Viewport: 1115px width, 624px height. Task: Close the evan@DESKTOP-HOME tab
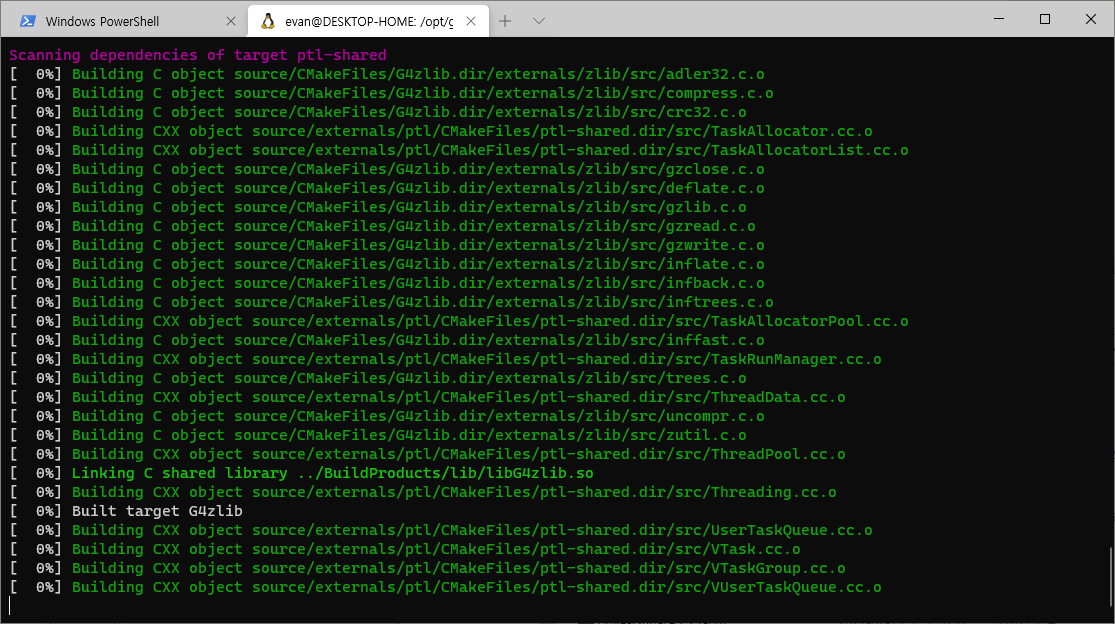(x=471, y=21)
